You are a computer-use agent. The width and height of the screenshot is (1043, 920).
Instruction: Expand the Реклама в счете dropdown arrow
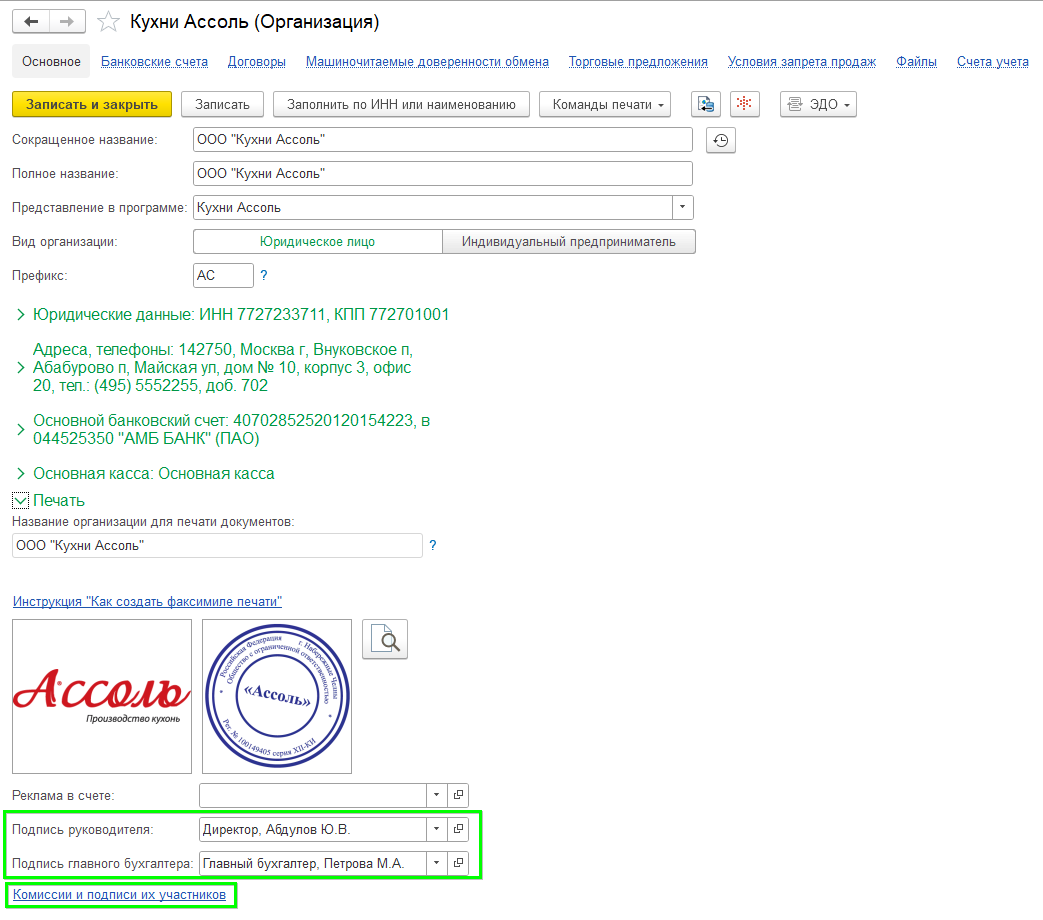tap(436, 795)
